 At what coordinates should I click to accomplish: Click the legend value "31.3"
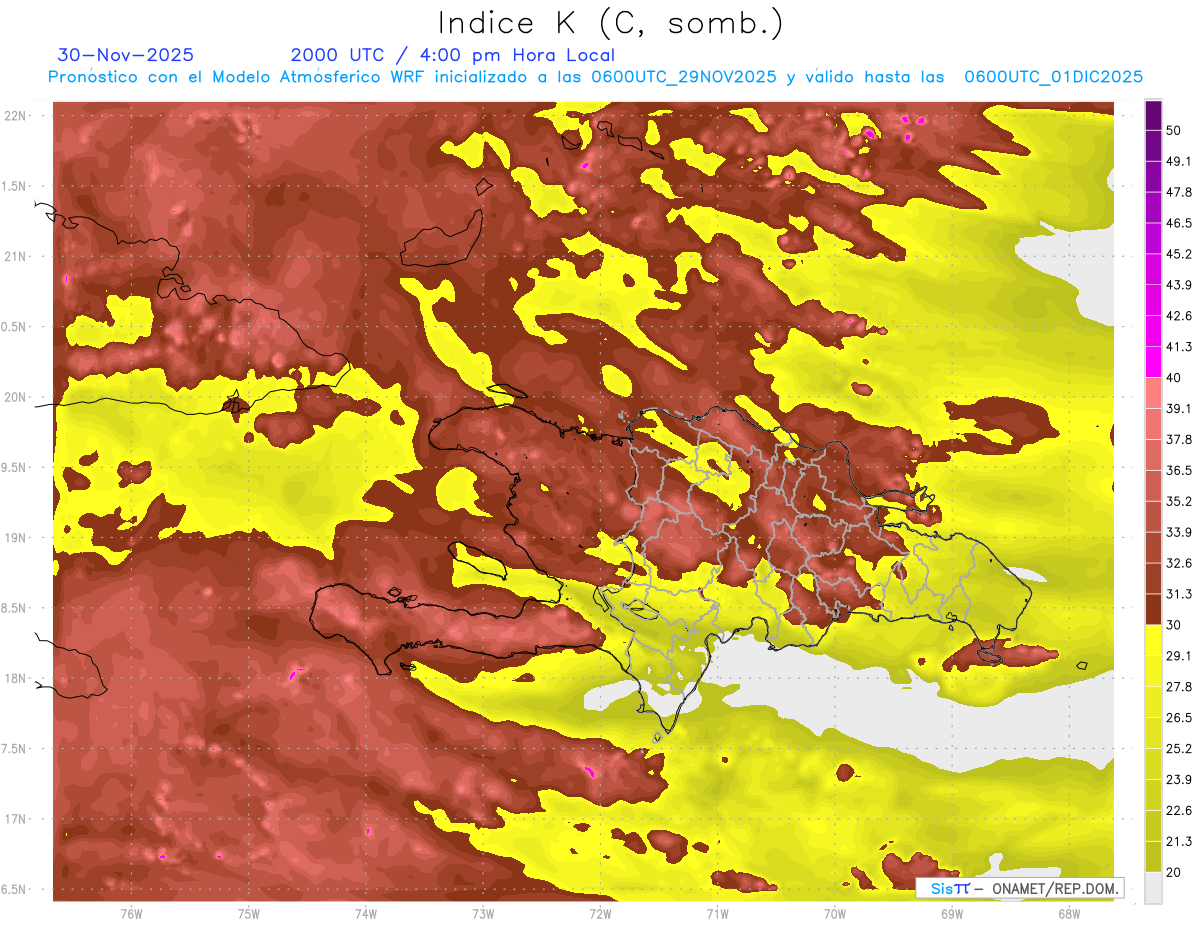tap(1178, 594)
